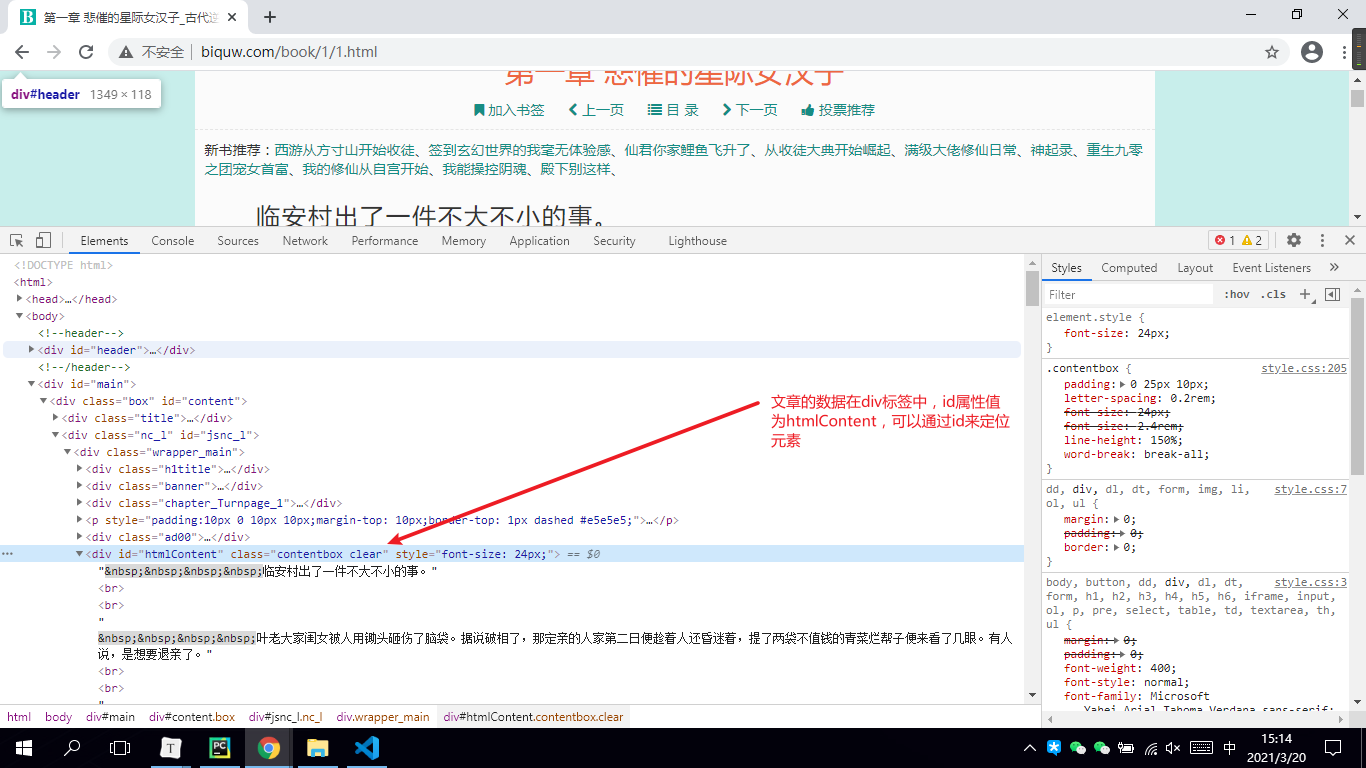Switch to the Console tab
The height and width of the screenshot is (768, 1366).
point(173,240)
